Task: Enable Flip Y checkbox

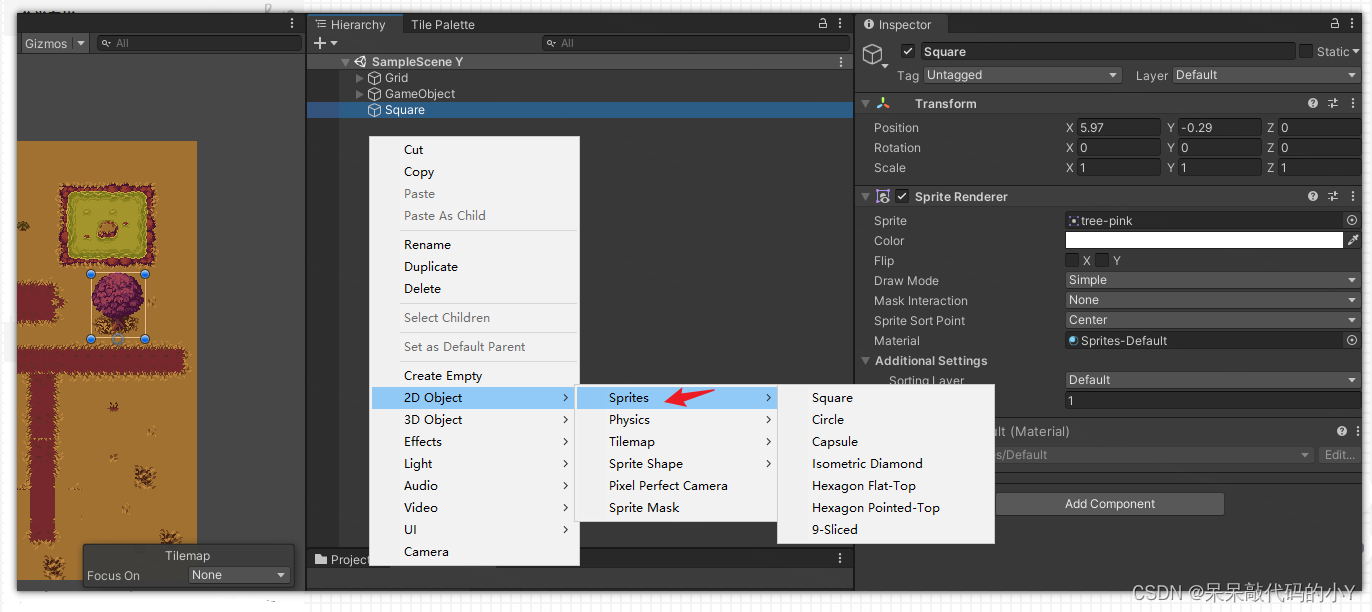Action: pyautogui.click(x=1102, y=260)
